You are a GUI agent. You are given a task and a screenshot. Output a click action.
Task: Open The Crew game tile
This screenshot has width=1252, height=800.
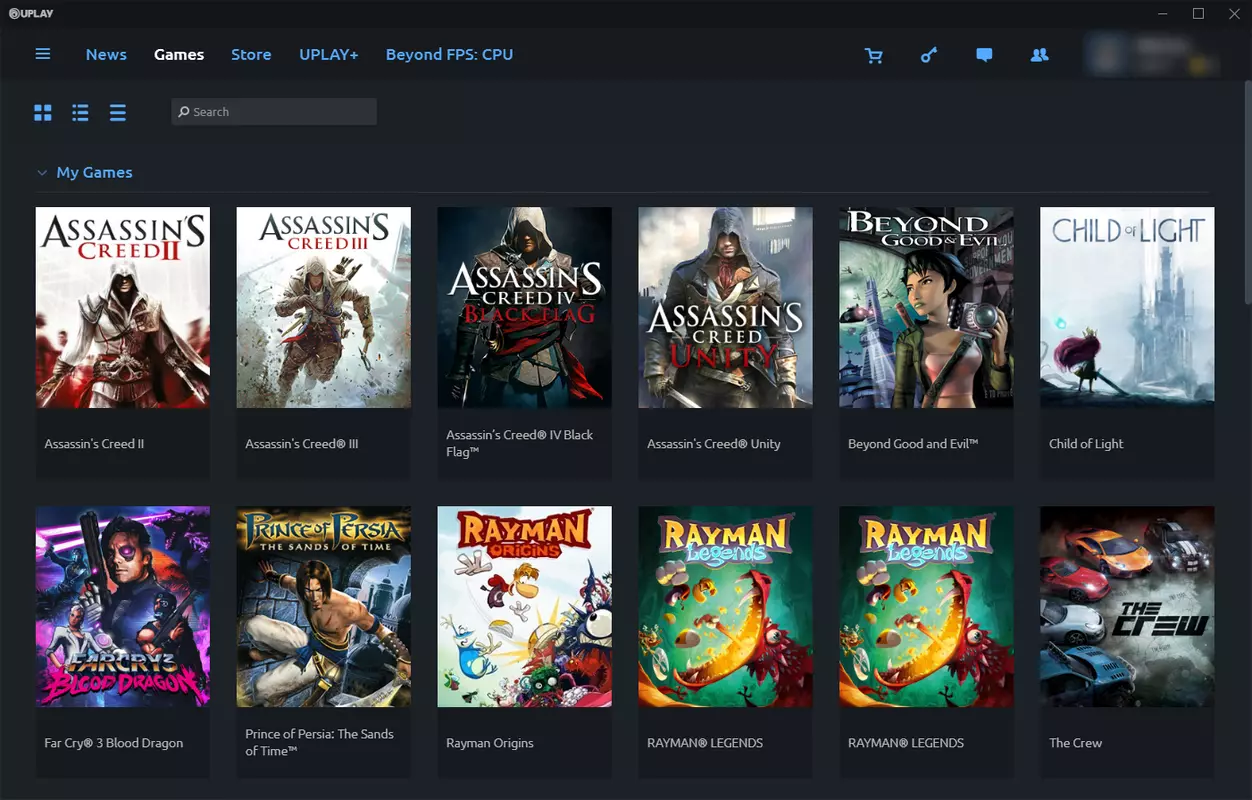pyautogui.click(x=1127, y=642)
